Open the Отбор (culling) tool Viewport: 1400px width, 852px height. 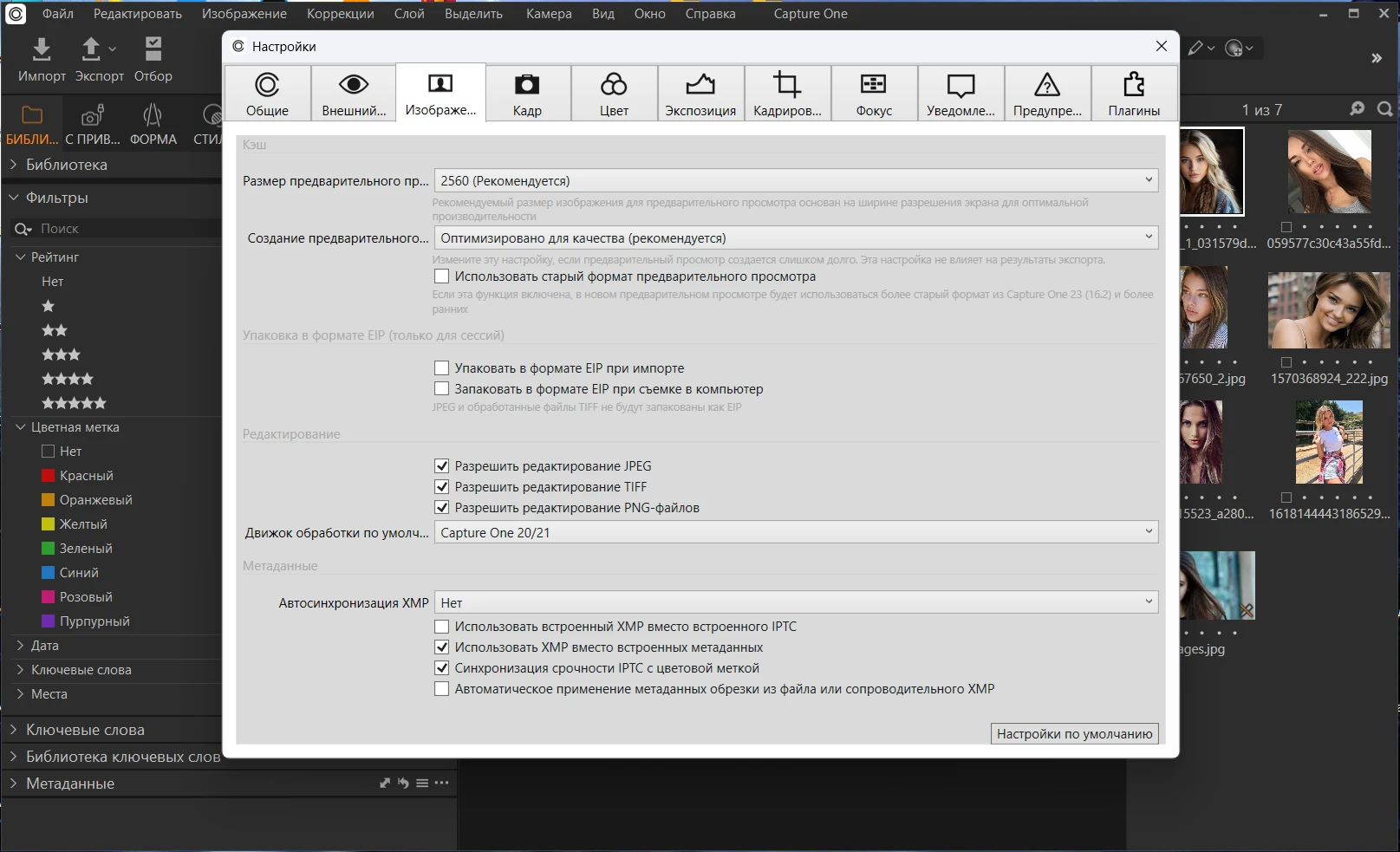click(153, 50)
